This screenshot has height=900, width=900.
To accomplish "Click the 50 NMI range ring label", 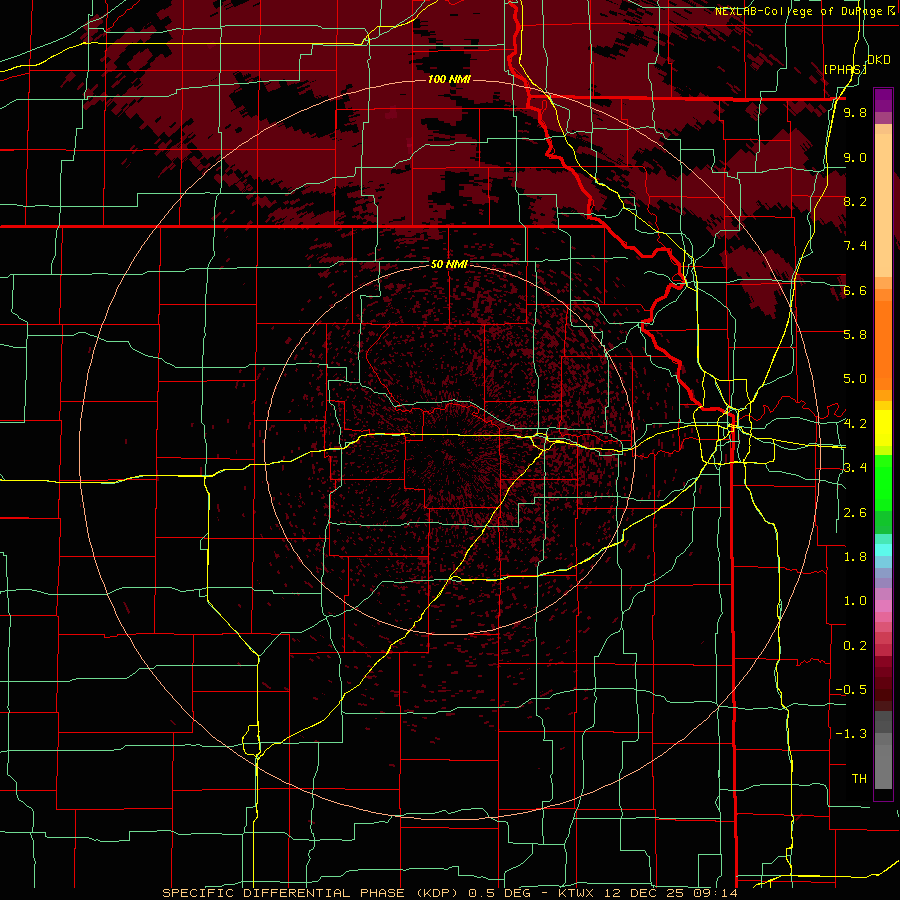I will (449, 264).
